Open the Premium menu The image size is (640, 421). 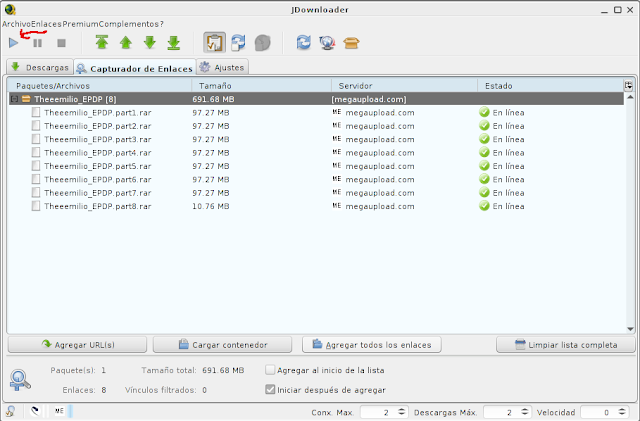pyautogui.click(x=80, y=24)
